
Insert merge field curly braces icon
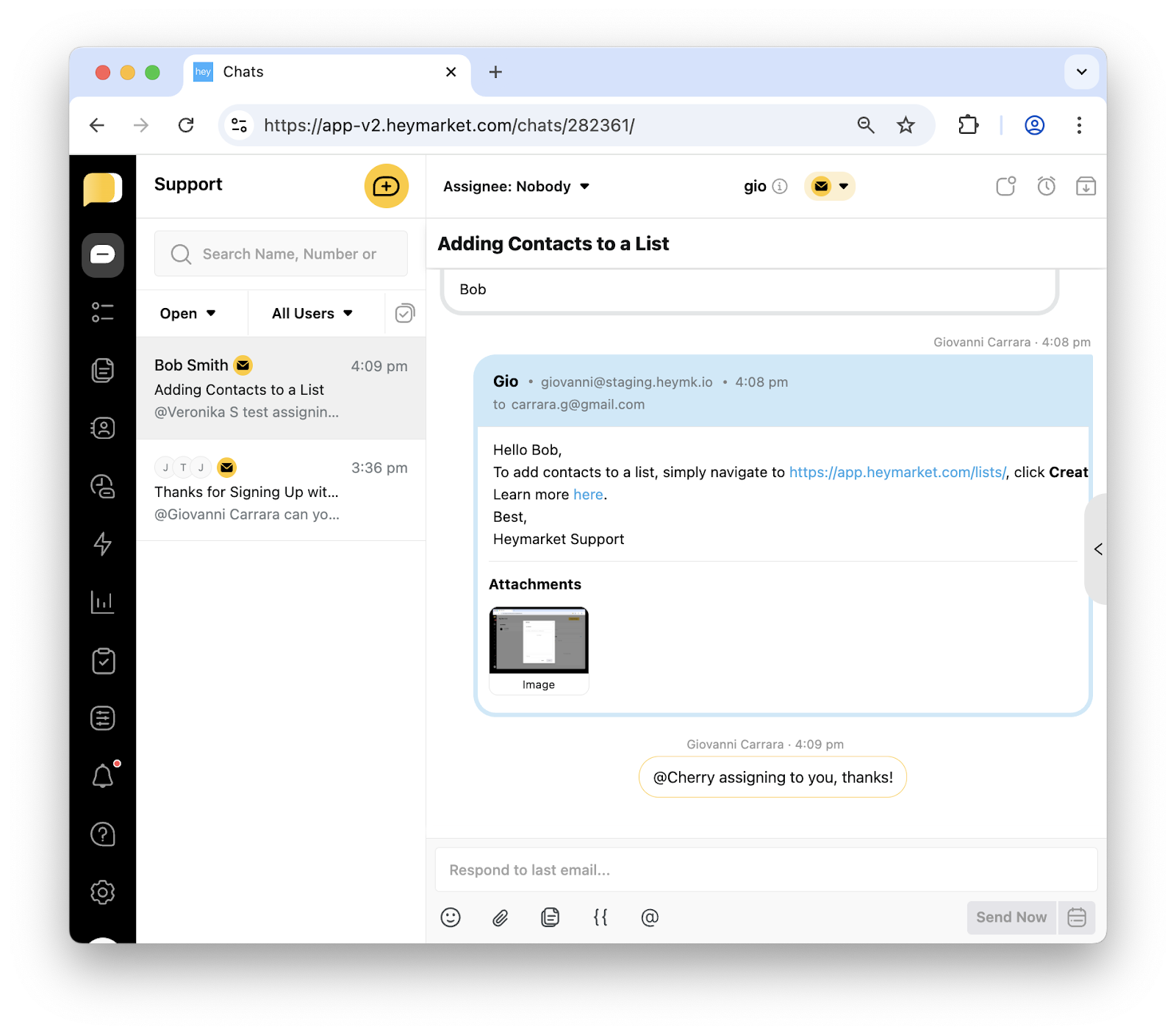600,917
